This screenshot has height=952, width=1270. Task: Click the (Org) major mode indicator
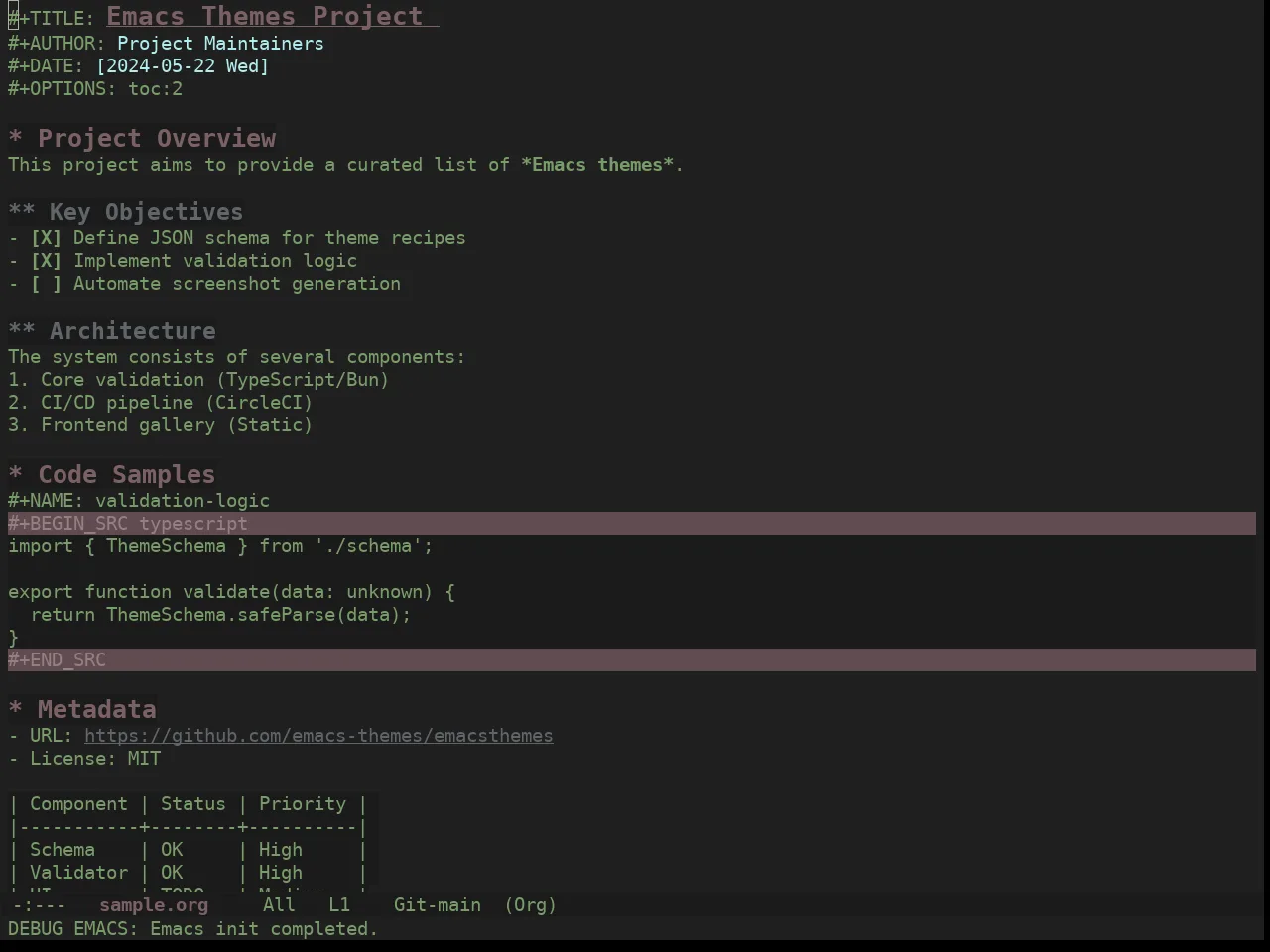click(531, 905)
